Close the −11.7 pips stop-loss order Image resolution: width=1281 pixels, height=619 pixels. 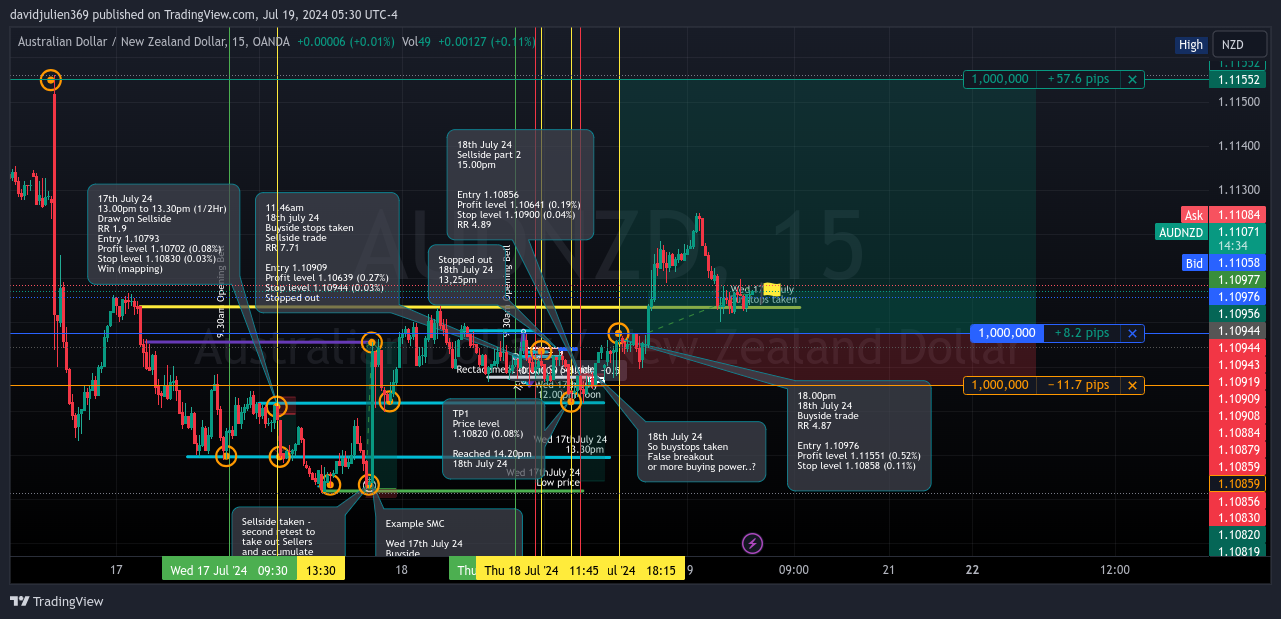point(1132,385)
